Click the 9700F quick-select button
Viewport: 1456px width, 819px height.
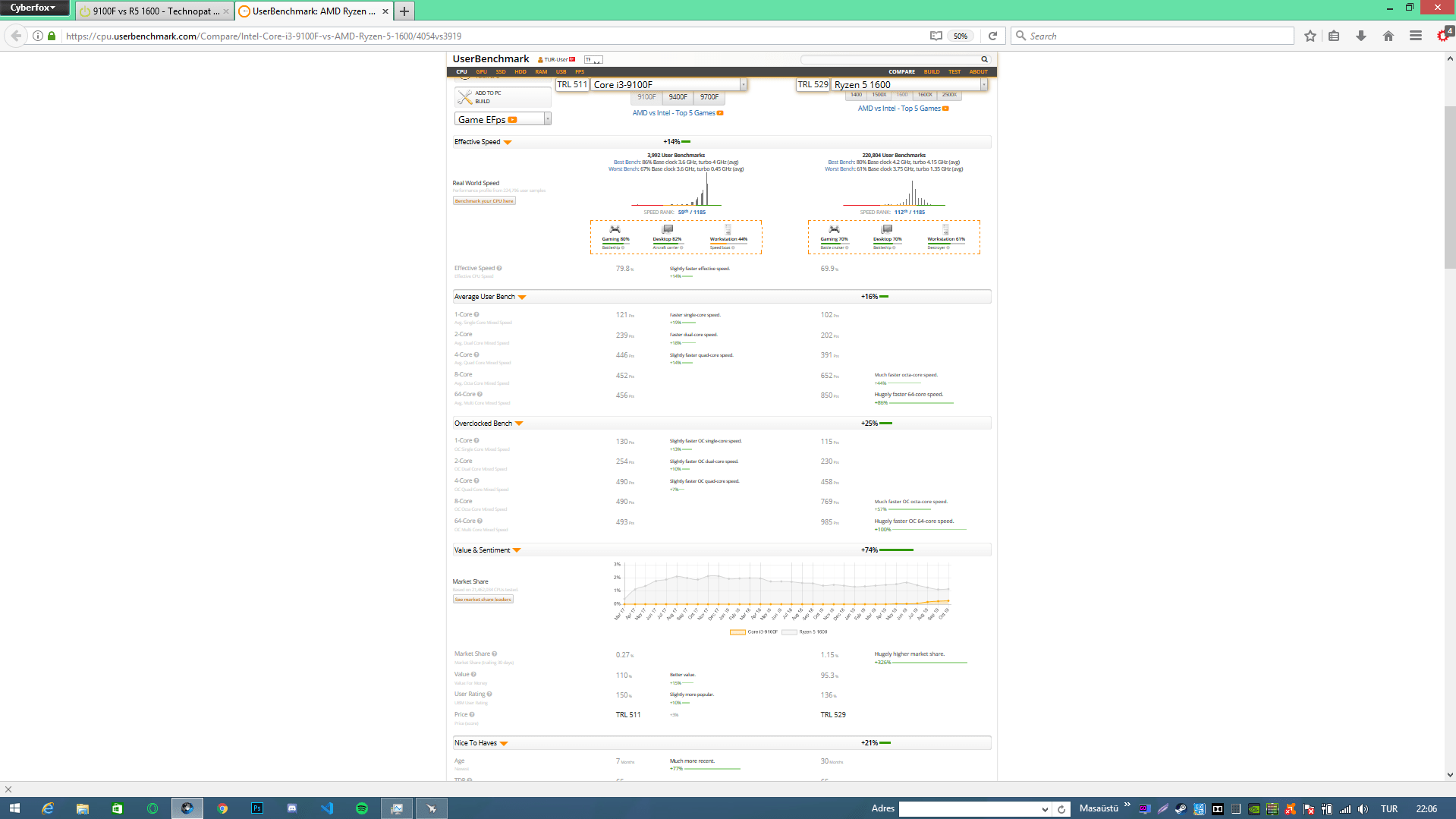(709, 97)
